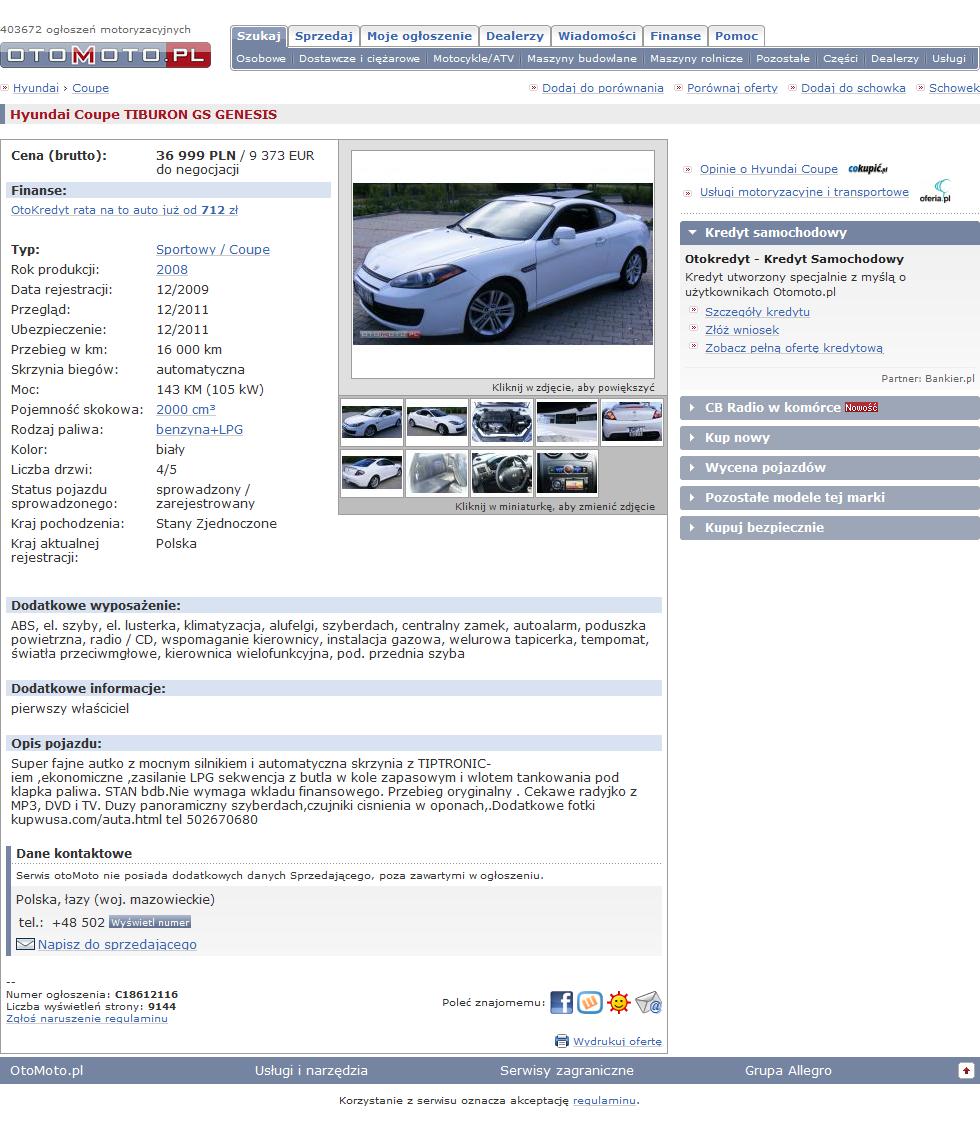Click the envelope icon beside Napisz do sprzedającego

(x=25, y=944)
